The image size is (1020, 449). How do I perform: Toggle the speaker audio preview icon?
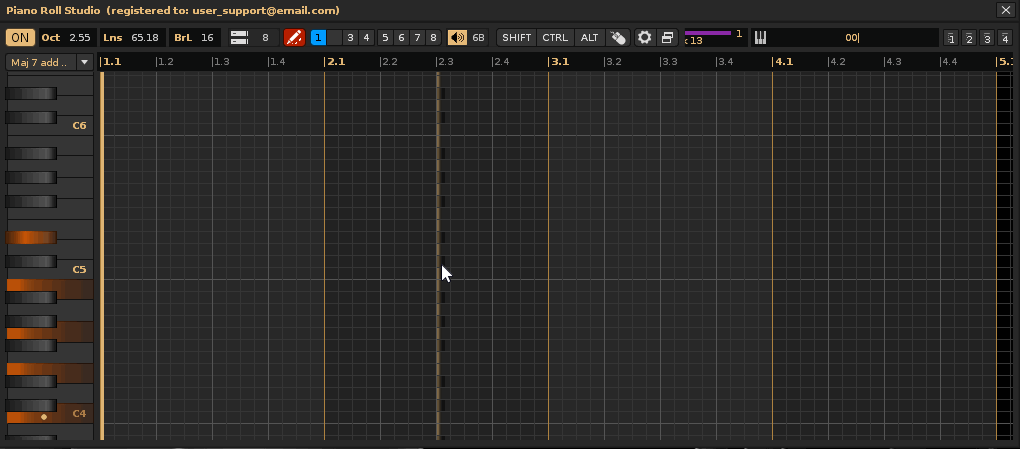[x=457, y=38]
